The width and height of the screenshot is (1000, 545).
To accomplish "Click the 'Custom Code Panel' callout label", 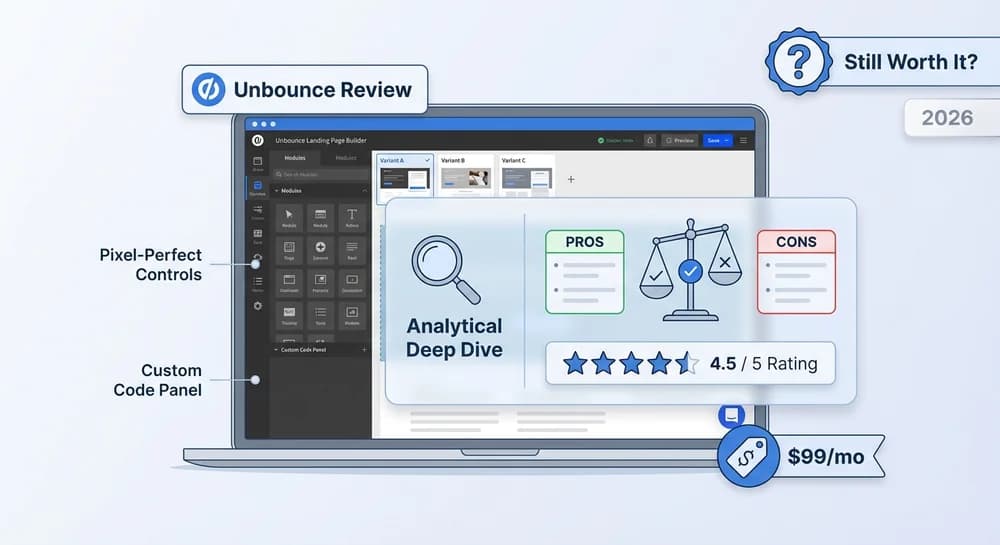I will [158, 380].
